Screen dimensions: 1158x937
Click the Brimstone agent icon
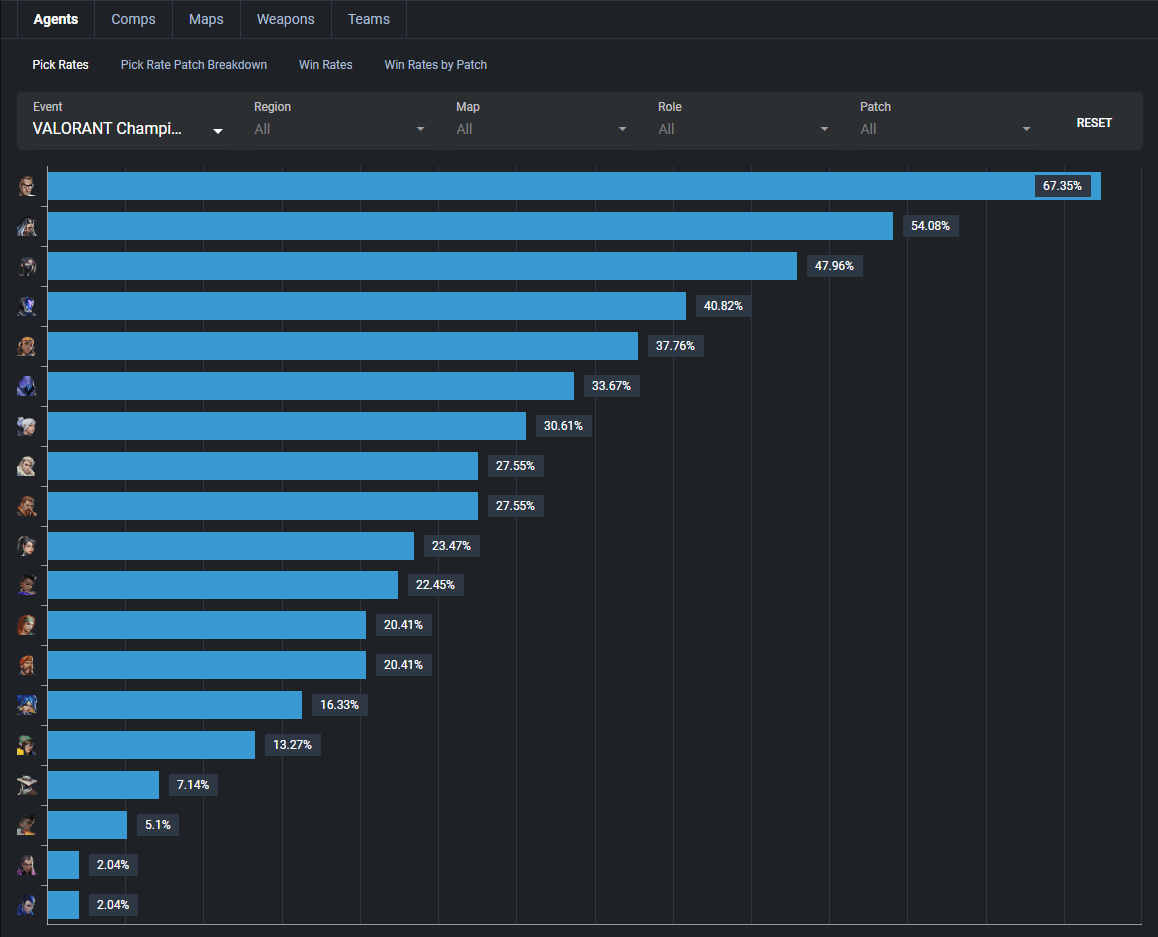click(27, 506)
